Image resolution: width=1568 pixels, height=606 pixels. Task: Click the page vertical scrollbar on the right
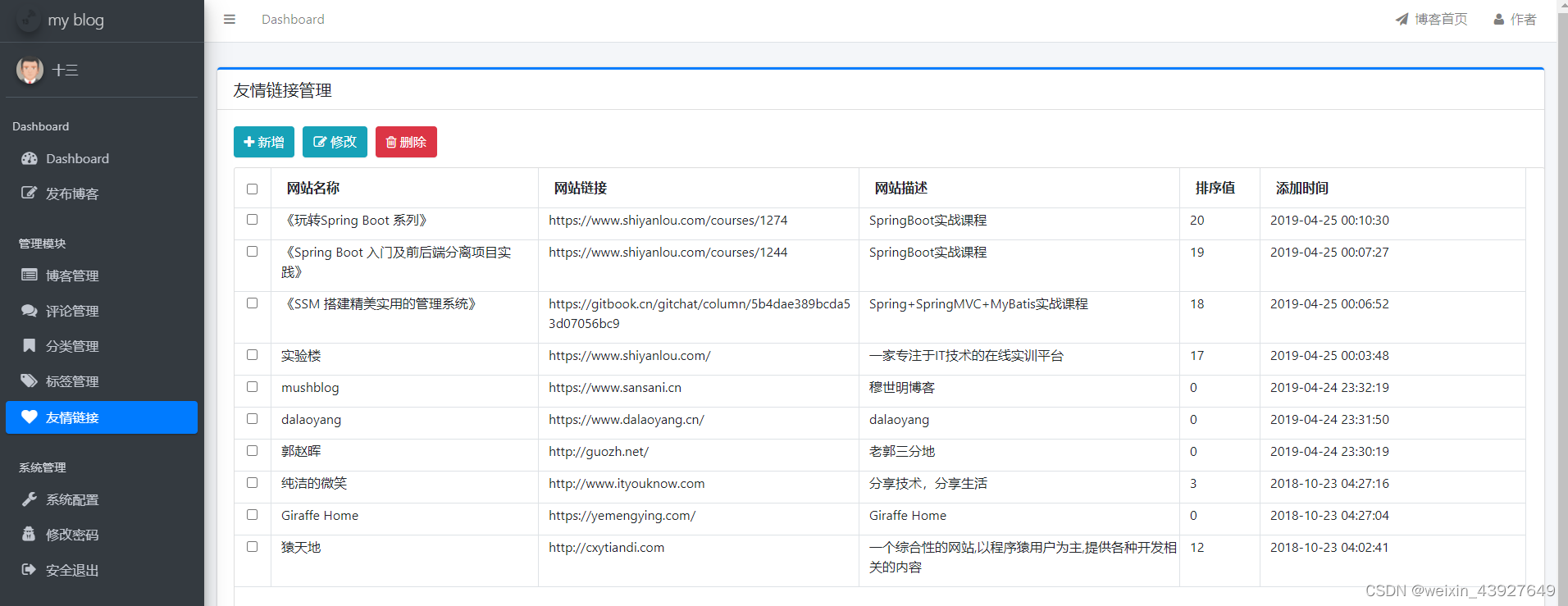1562,303
